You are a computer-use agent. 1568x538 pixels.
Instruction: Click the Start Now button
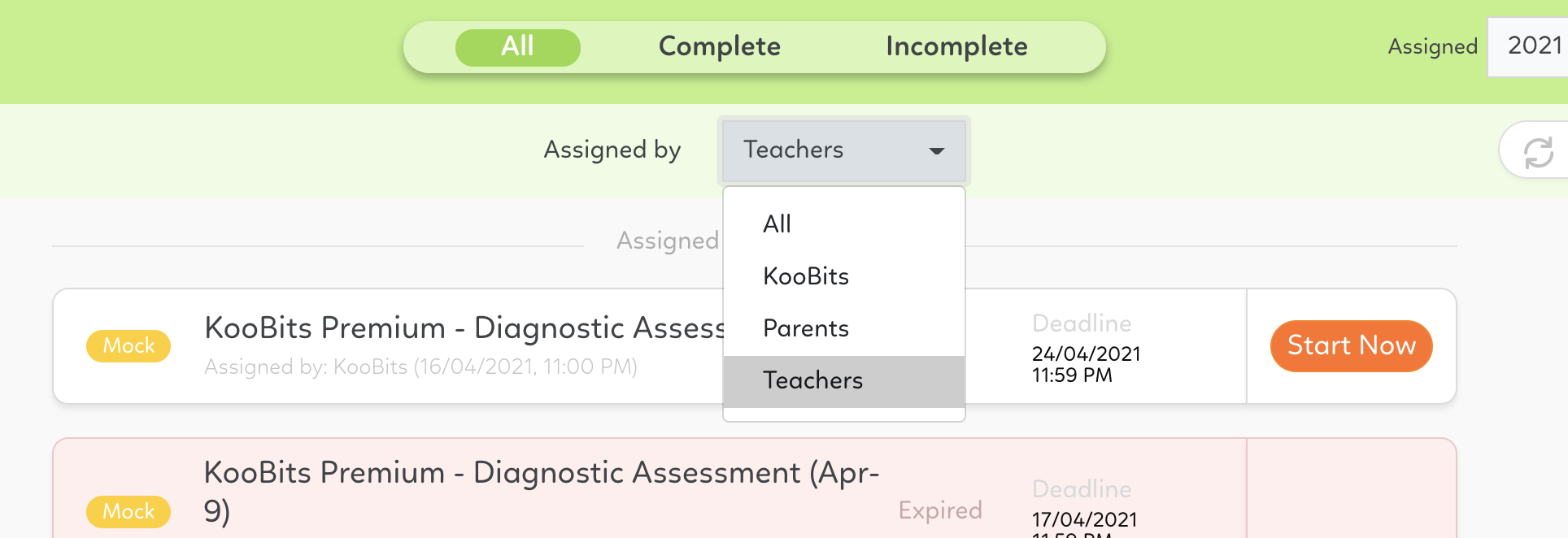1351,346
